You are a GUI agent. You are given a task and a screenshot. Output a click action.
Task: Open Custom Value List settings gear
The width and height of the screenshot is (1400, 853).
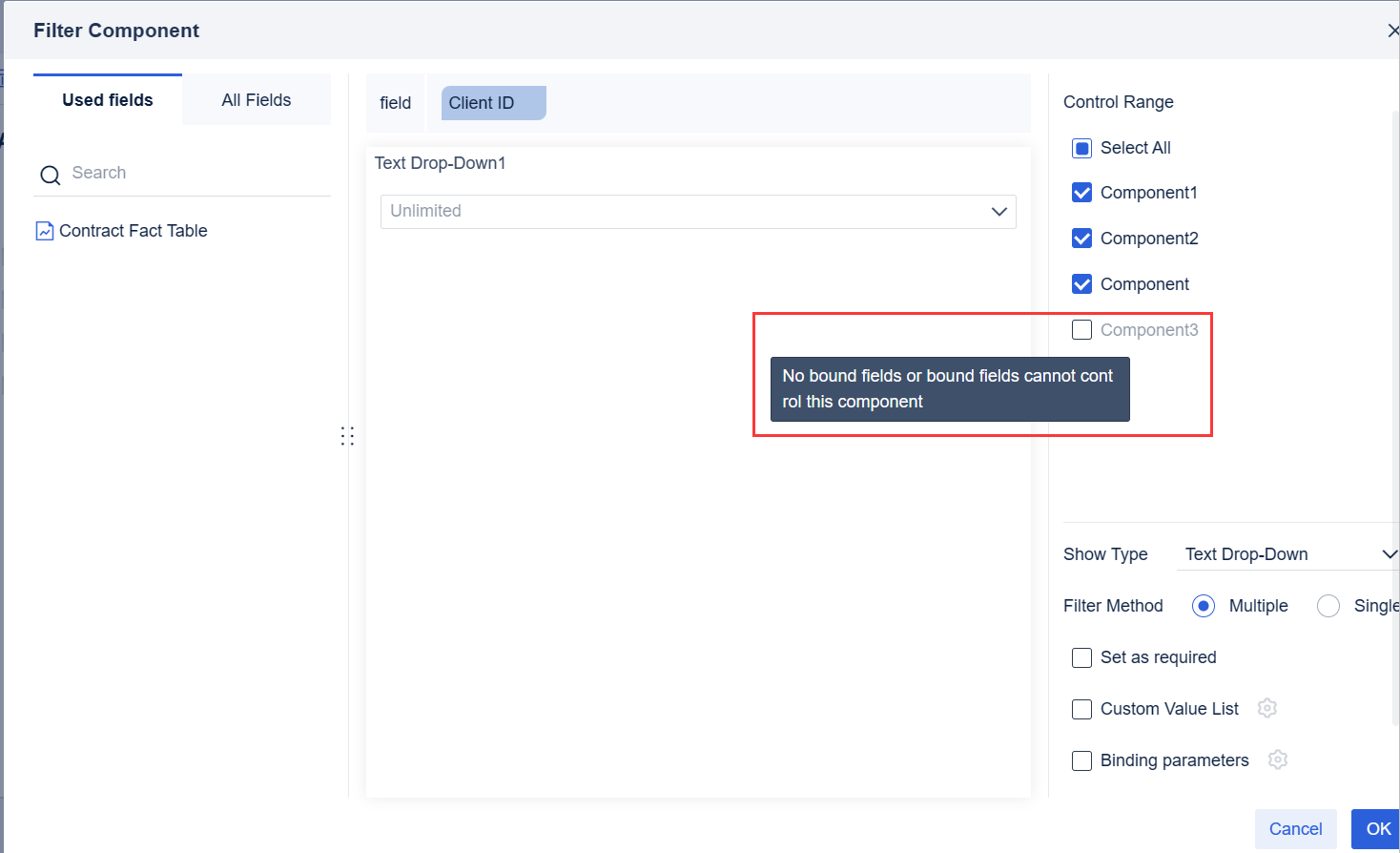coord(1266,708)
